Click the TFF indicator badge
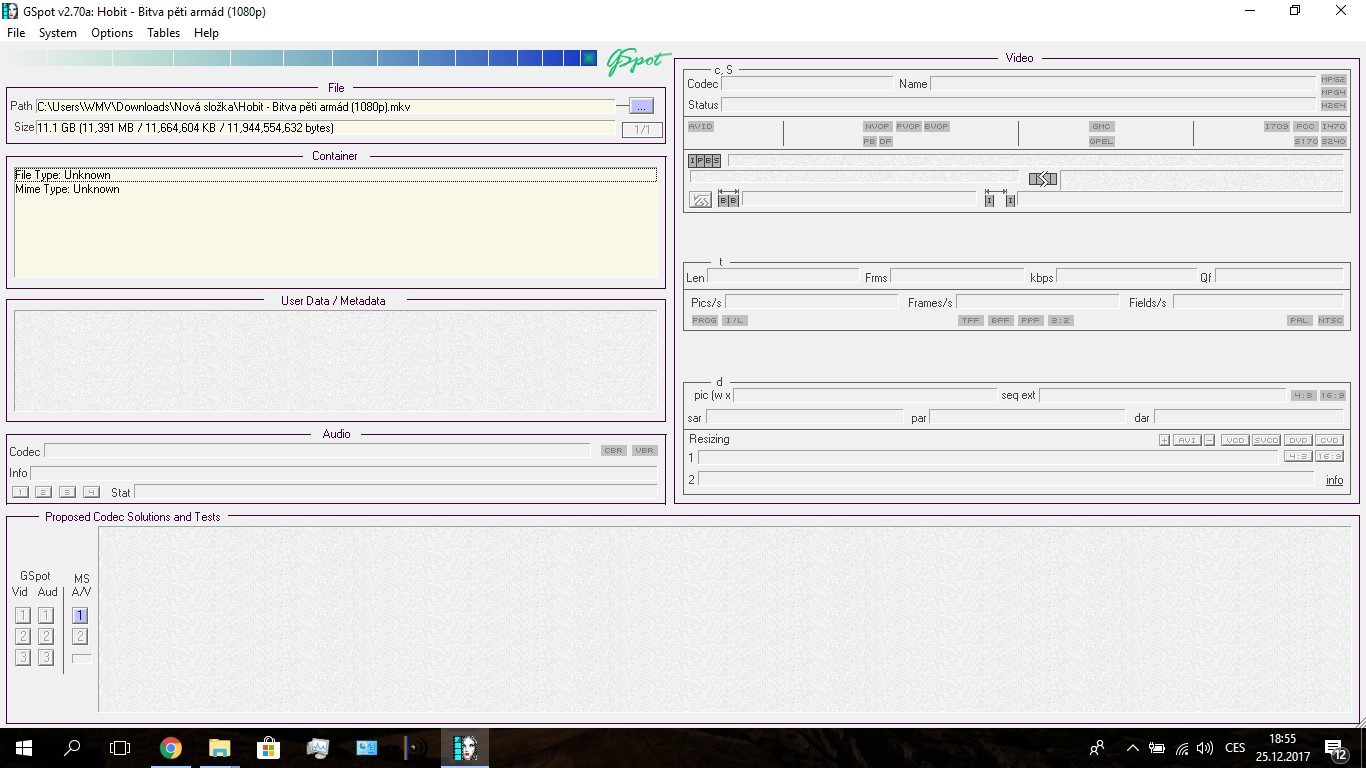 (970, 320)
